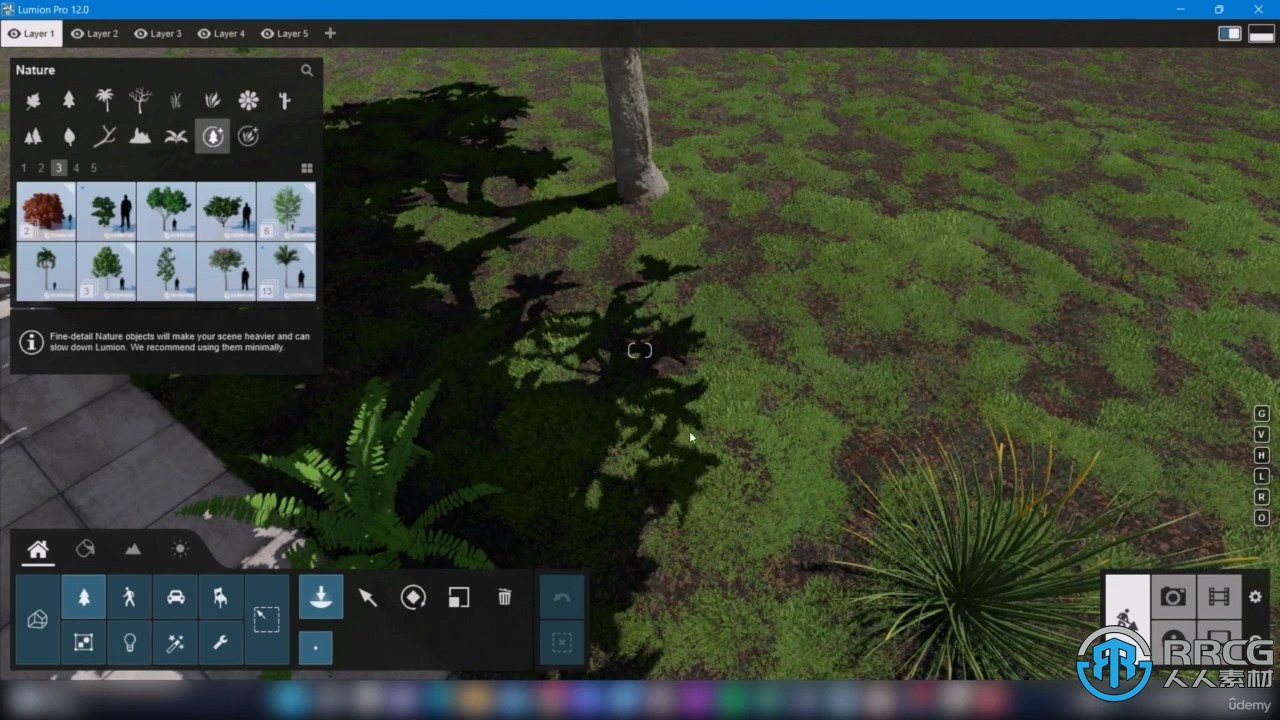Viewport: 1280px width, 720px height.
Task: Select the palm tree nature category
Action: pos(104,100)
